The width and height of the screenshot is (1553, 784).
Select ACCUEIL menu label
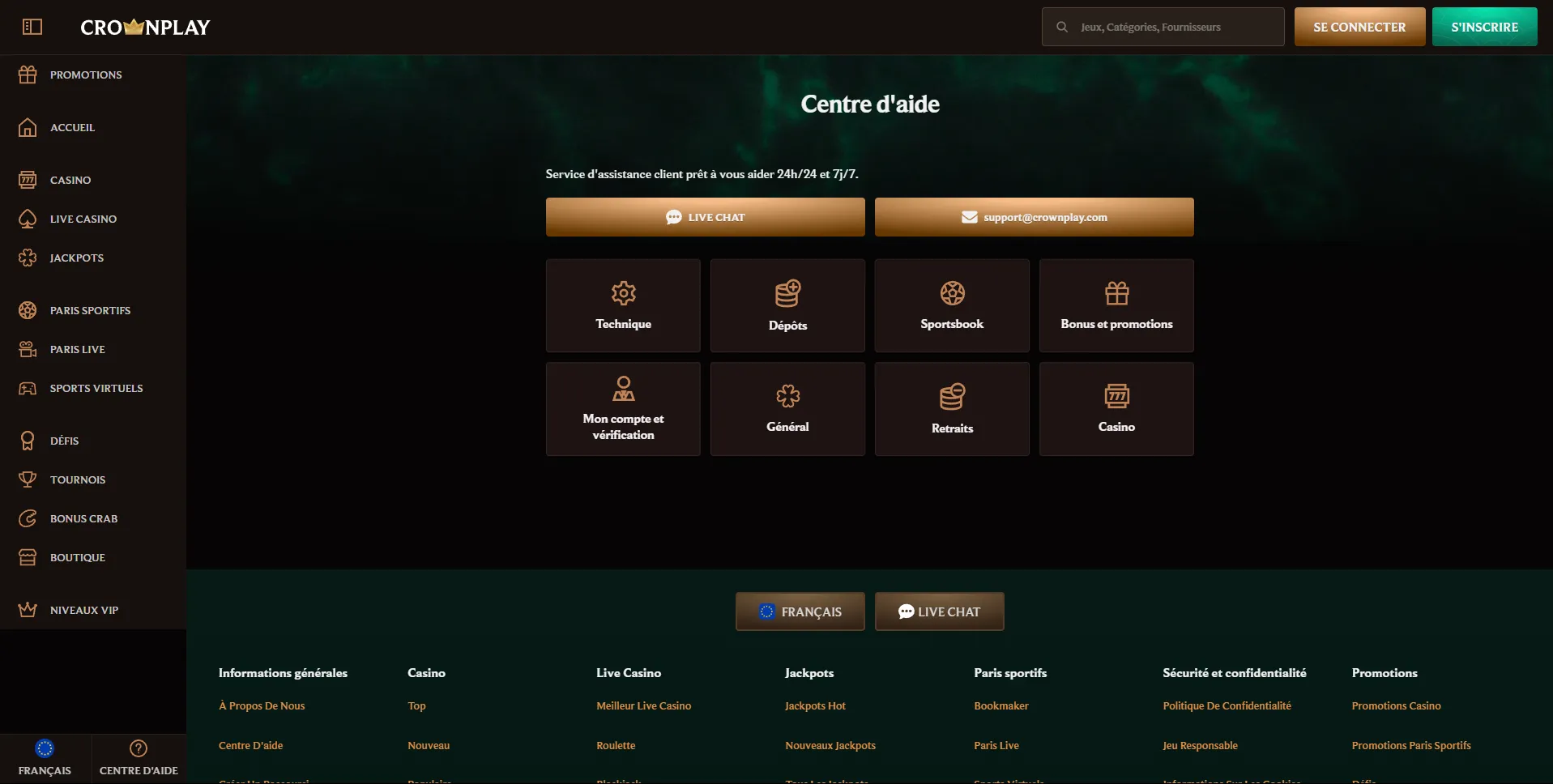[x=73, y=127]
